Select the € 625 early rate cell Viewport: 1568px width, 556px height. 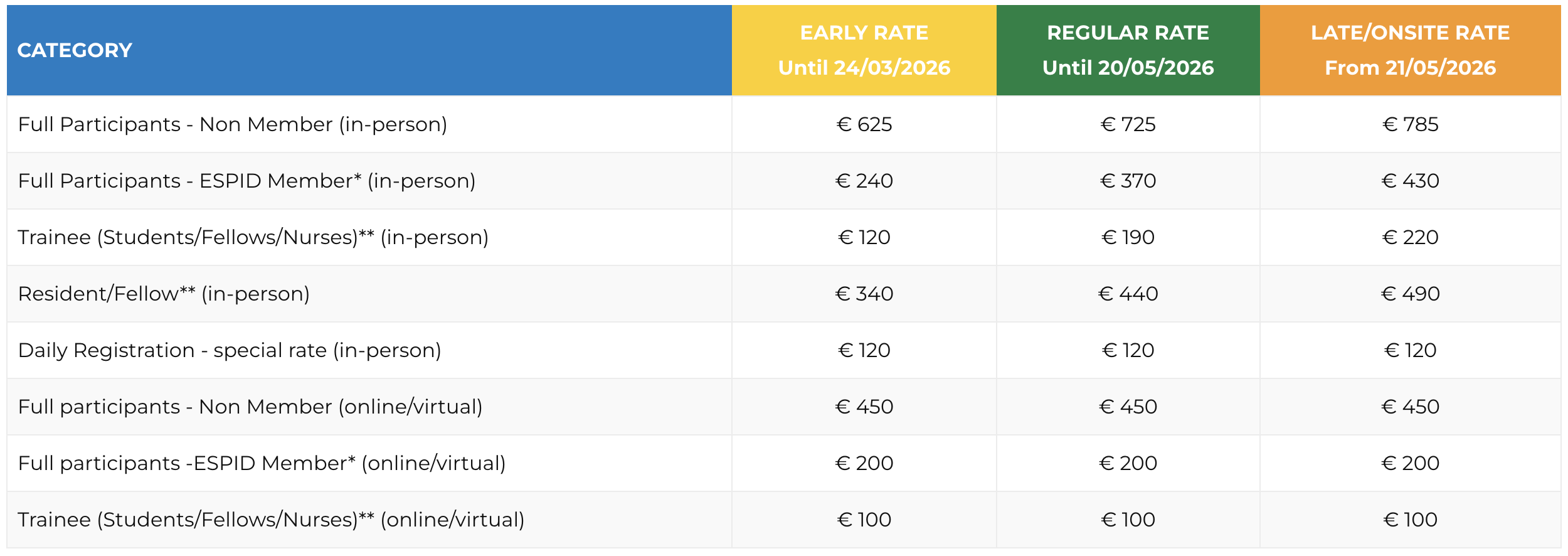(x=864, y=124)
